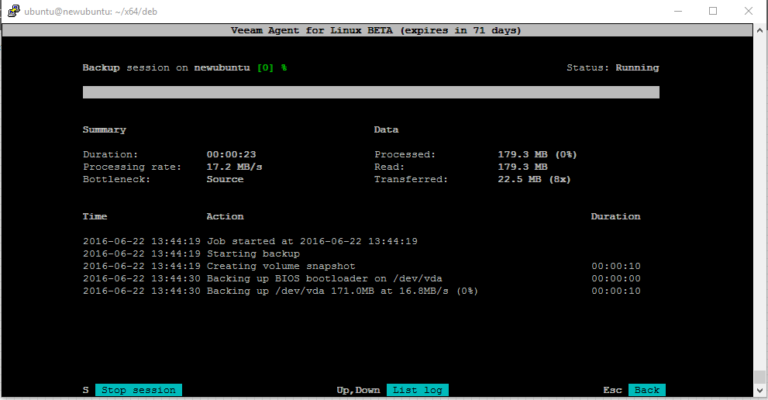
Task: Click the Summary section heading
Action: [104, 130]
